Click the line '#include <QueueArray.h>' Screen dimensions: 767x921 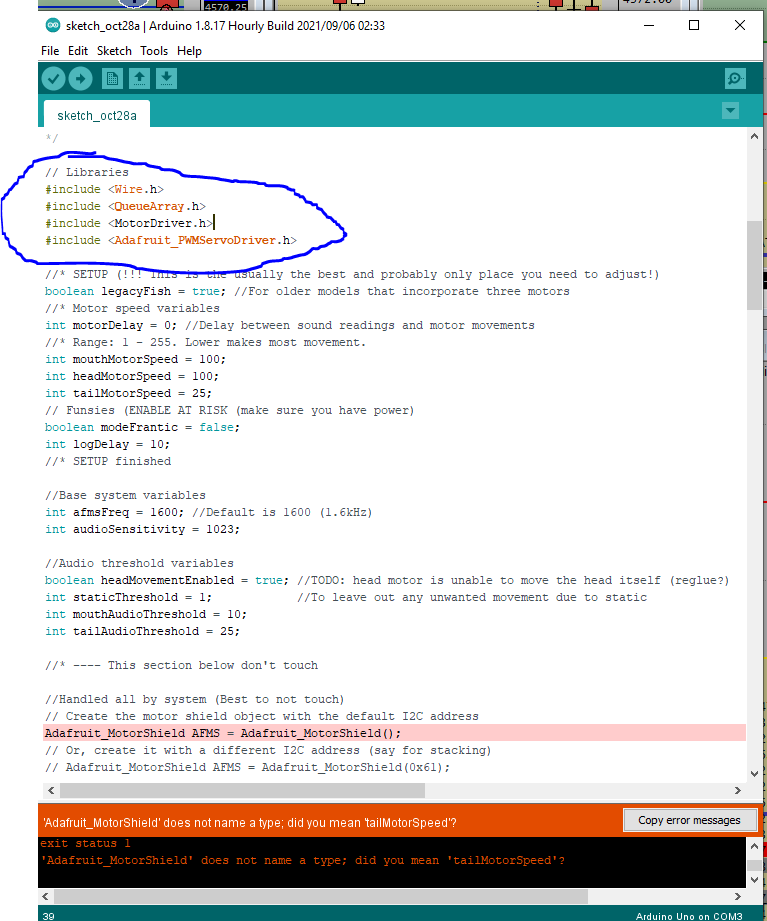(125, 206)
